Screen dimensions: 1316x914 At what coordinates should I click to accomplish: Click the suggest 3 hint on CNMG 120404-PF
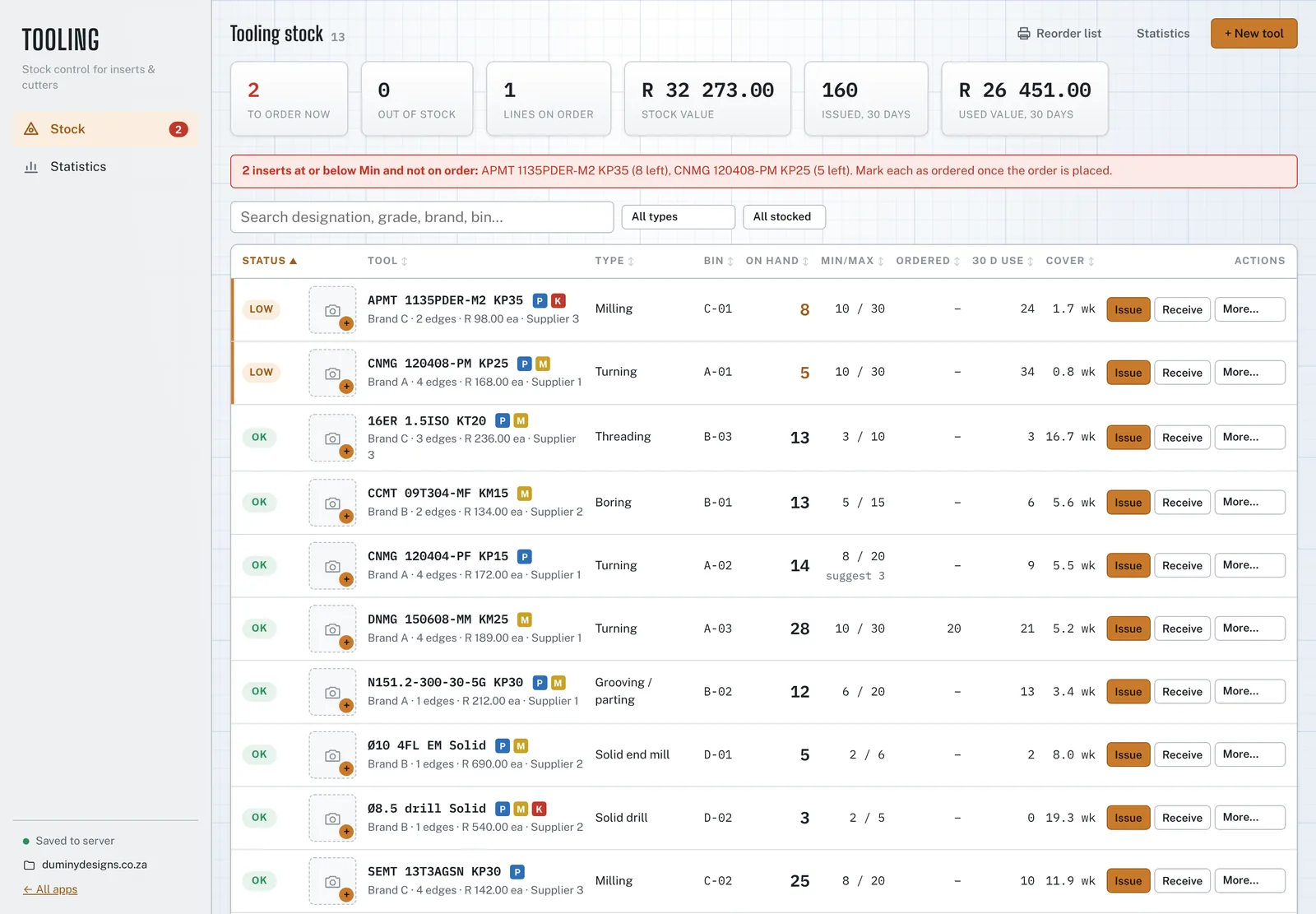tap(855, 576)
